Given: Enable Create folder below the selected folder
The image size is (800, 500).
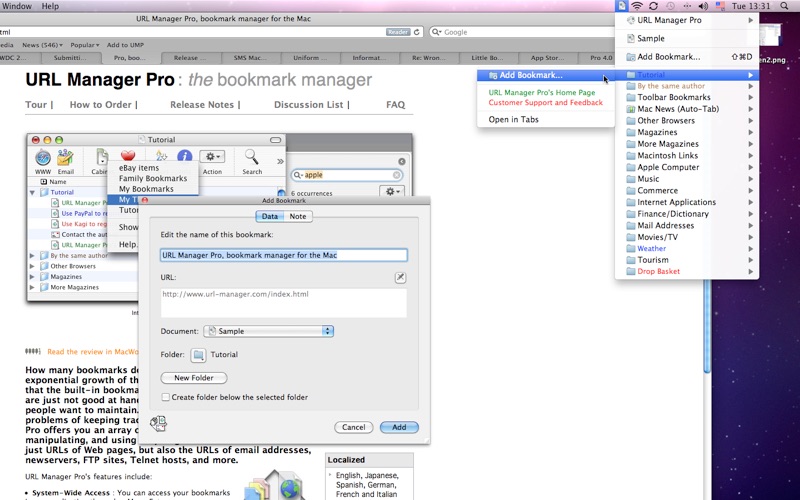Looking at the screenshot, I should point(166,397).
